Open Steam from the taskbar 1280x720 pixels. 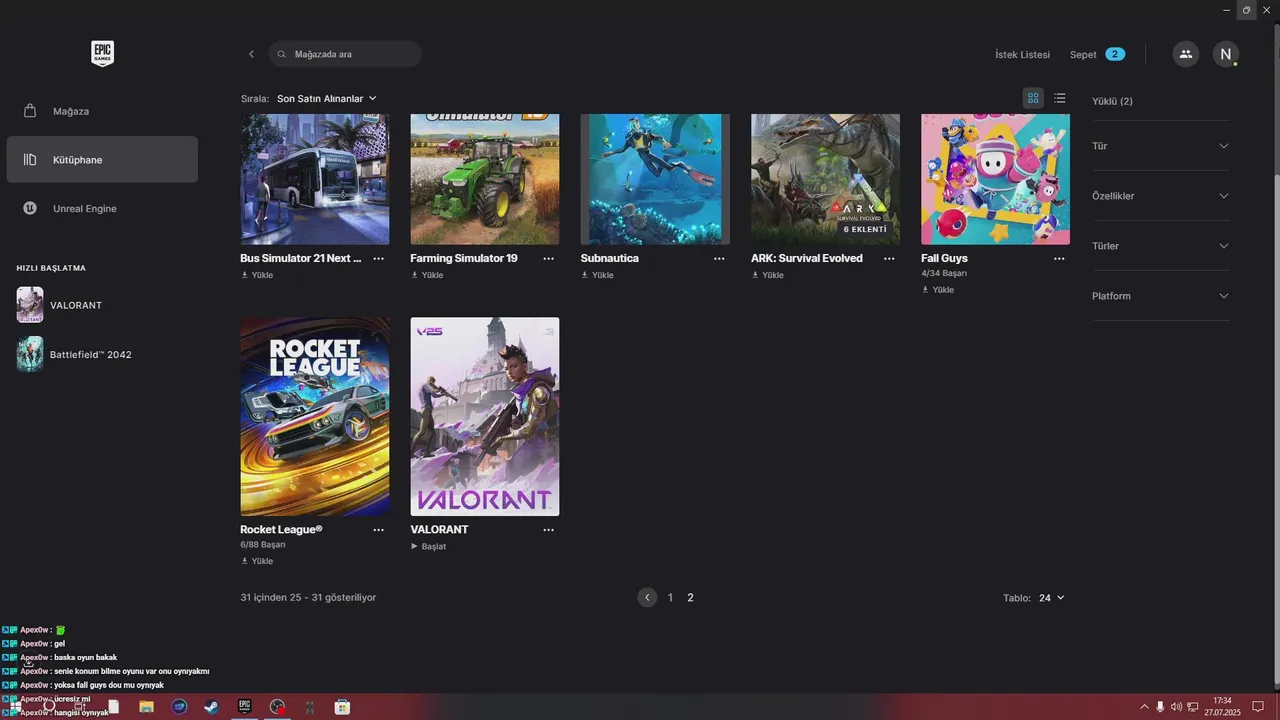[x=211, y=706]
